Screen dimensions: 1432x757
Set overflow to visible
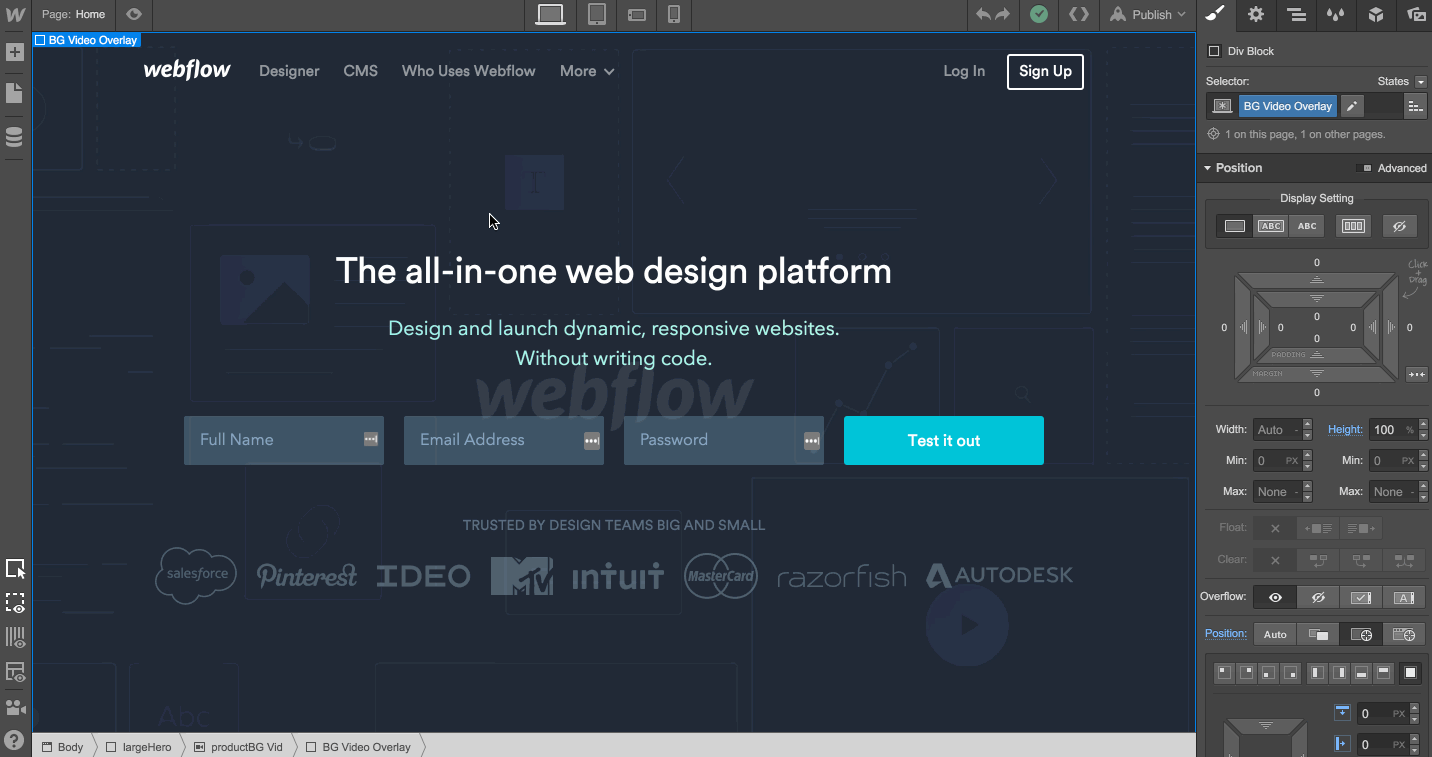click(x=1275, y=597)
